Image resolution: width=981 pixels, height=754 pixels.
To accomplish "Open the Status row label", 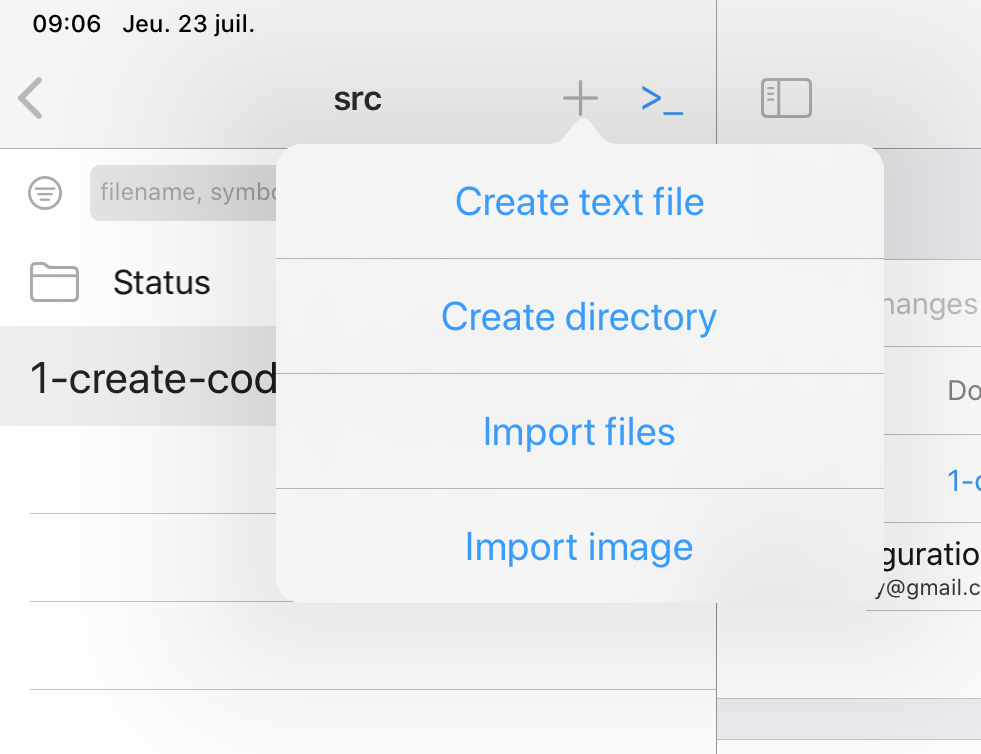I will click(161, 283).
